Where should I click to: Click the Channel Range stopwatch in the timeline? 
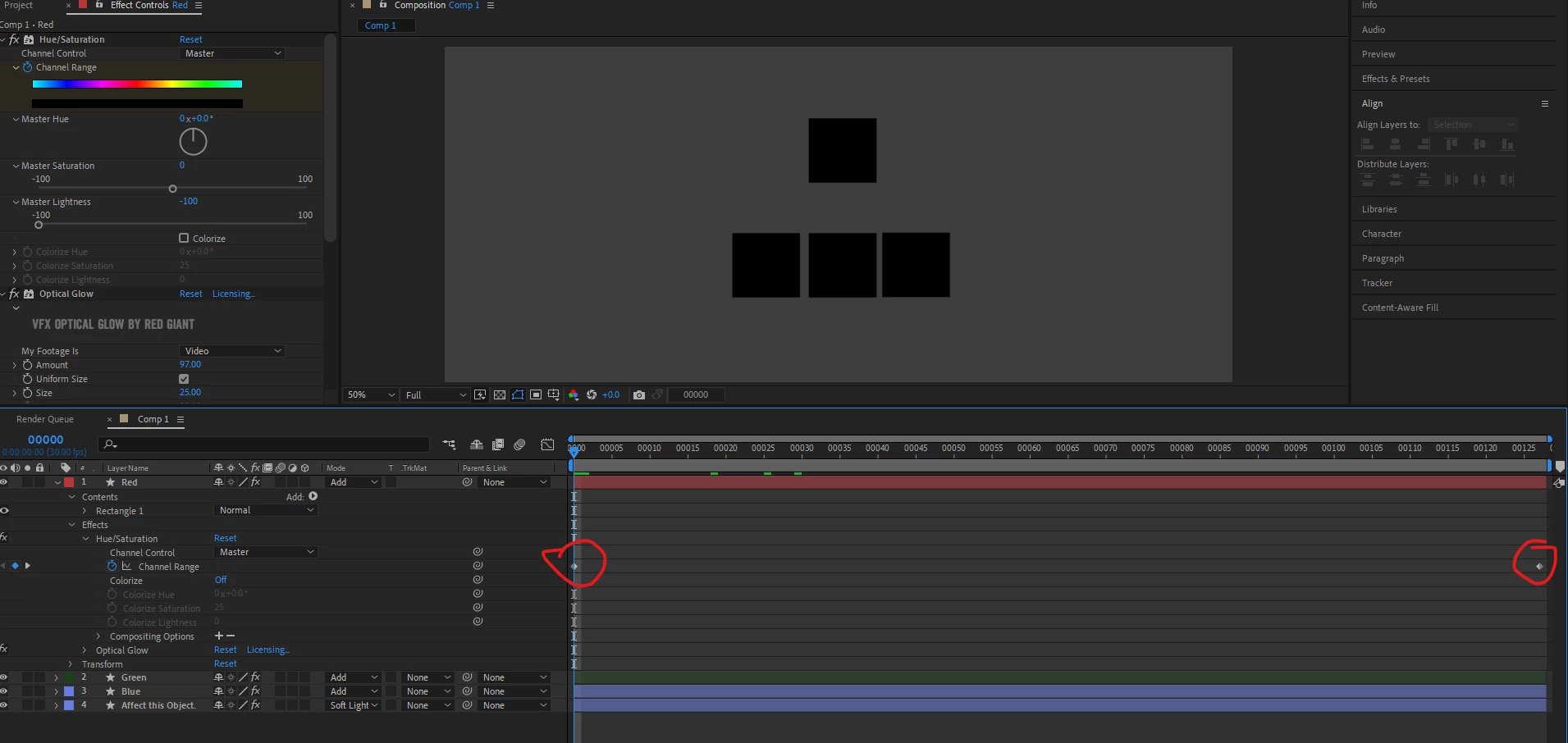pyautogui.click(x=112, y=566)
